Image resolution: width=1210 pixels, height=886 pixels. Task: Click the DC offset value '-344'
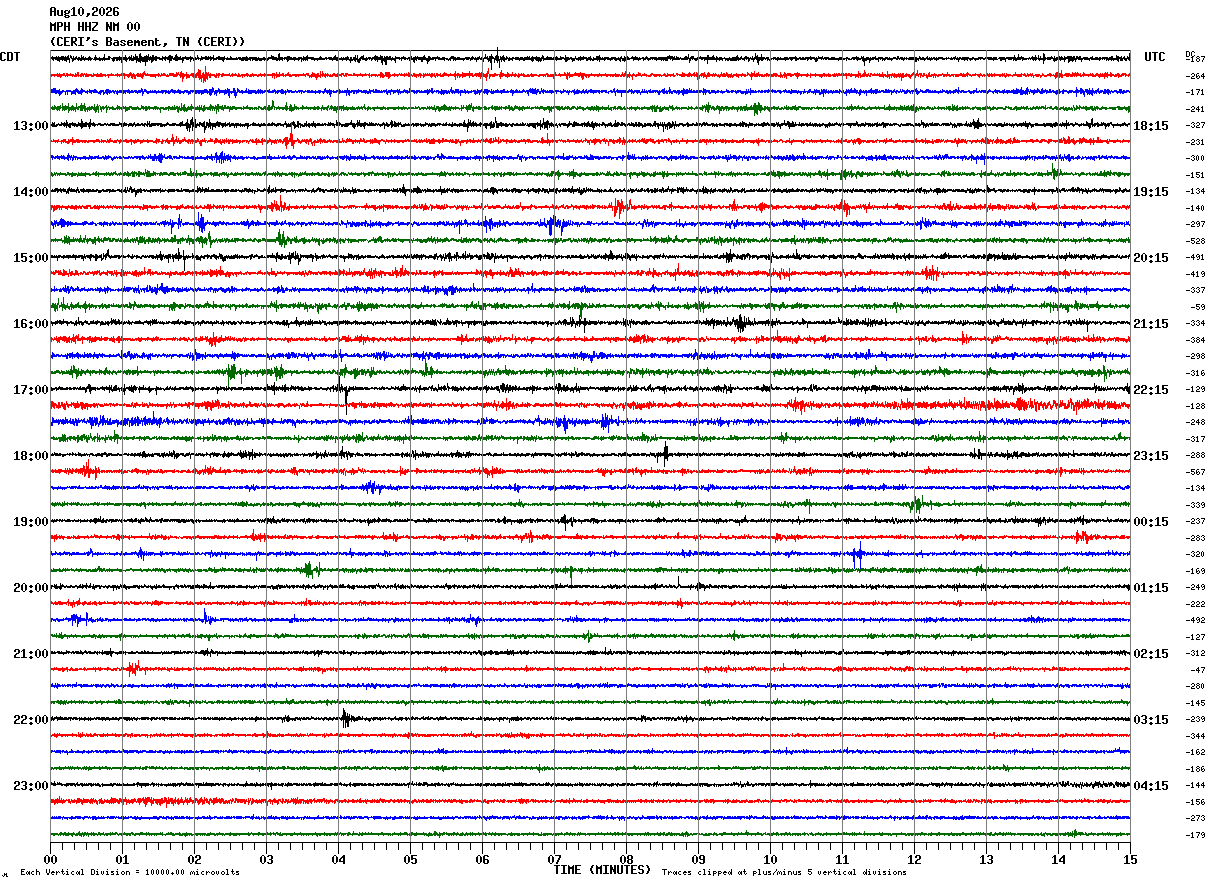pyautogui.click(x=1195, y=736)
